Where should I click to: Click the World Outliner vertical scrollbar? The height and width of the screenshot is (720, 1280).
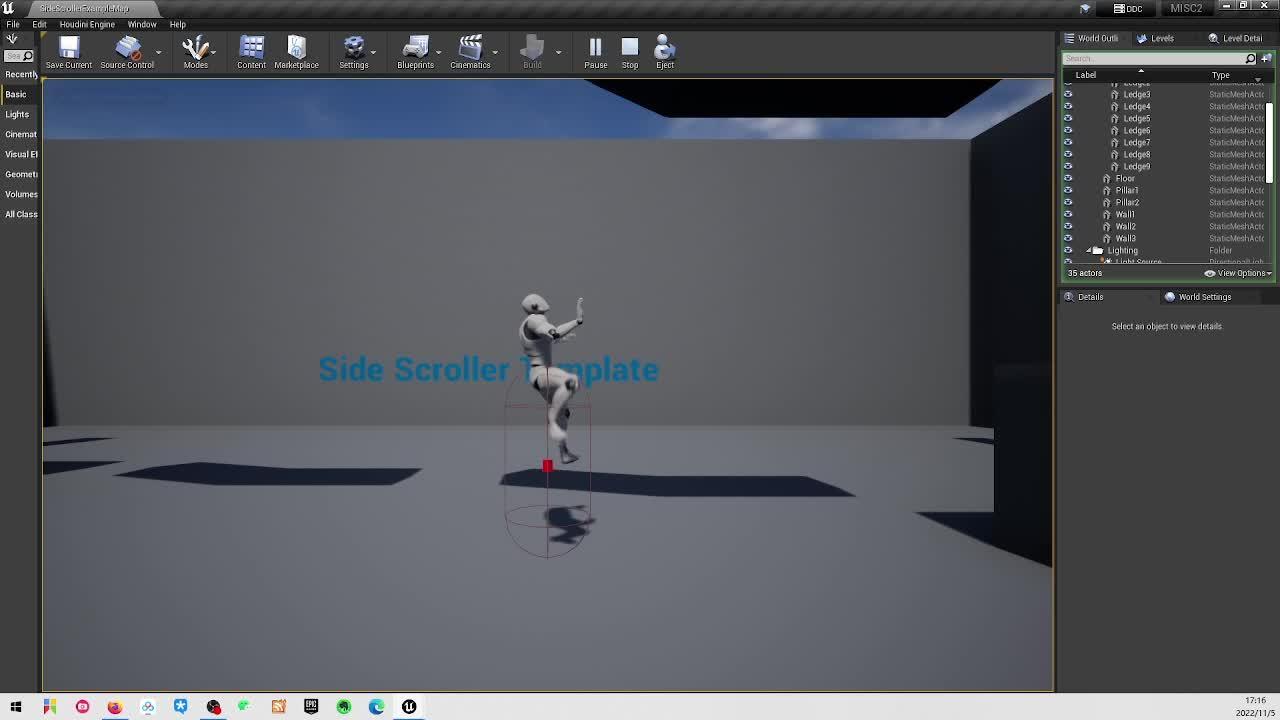(1270, 142)
